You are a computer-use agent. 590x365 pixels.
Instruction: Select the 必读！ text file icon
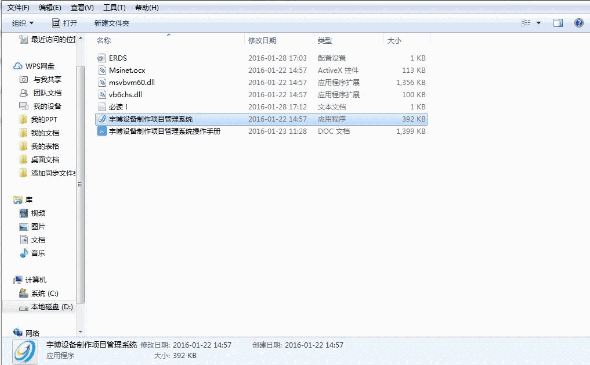(x=102, y=107)
